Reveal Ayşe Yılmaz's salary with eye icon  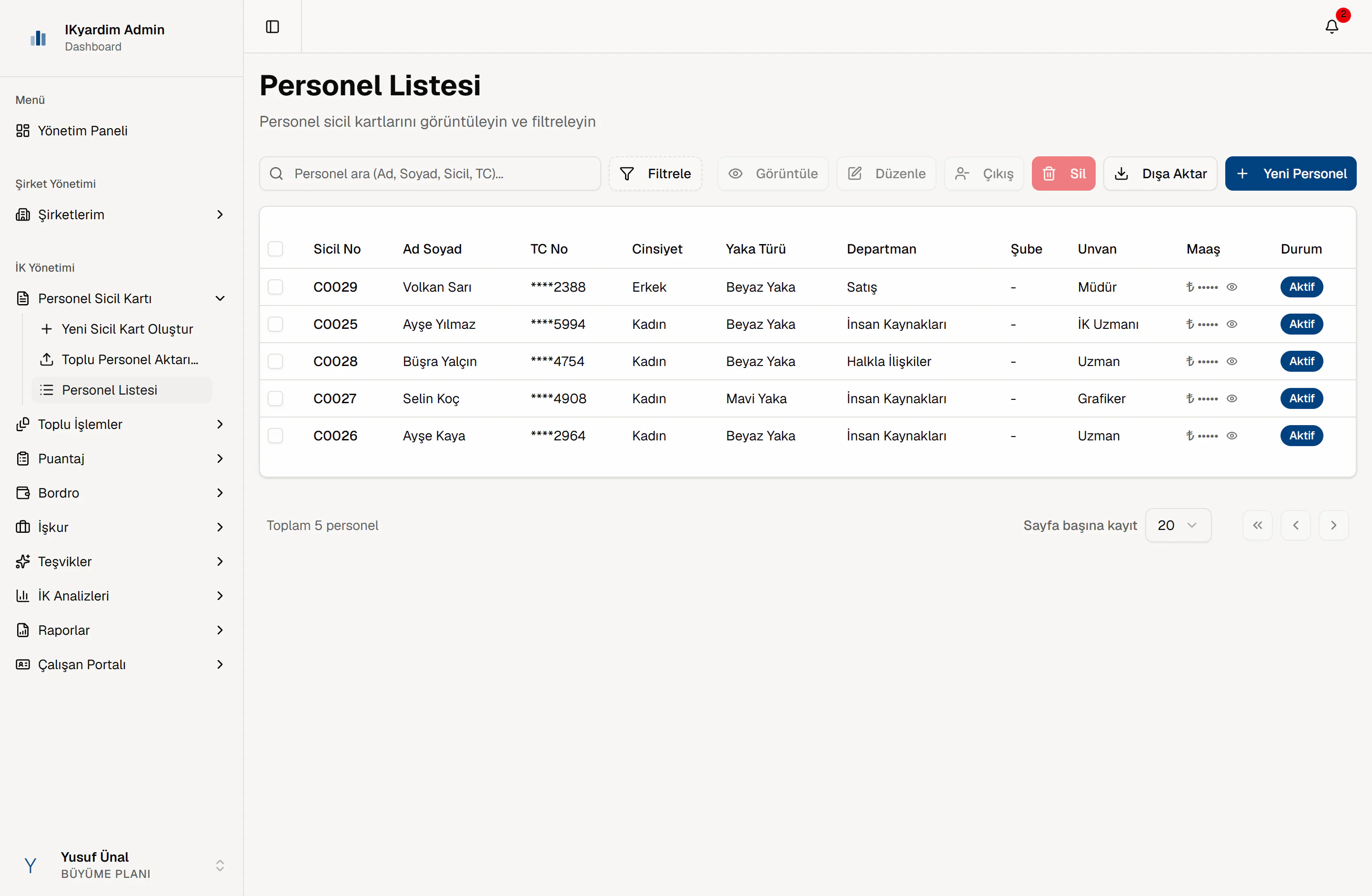(1231, 324)
